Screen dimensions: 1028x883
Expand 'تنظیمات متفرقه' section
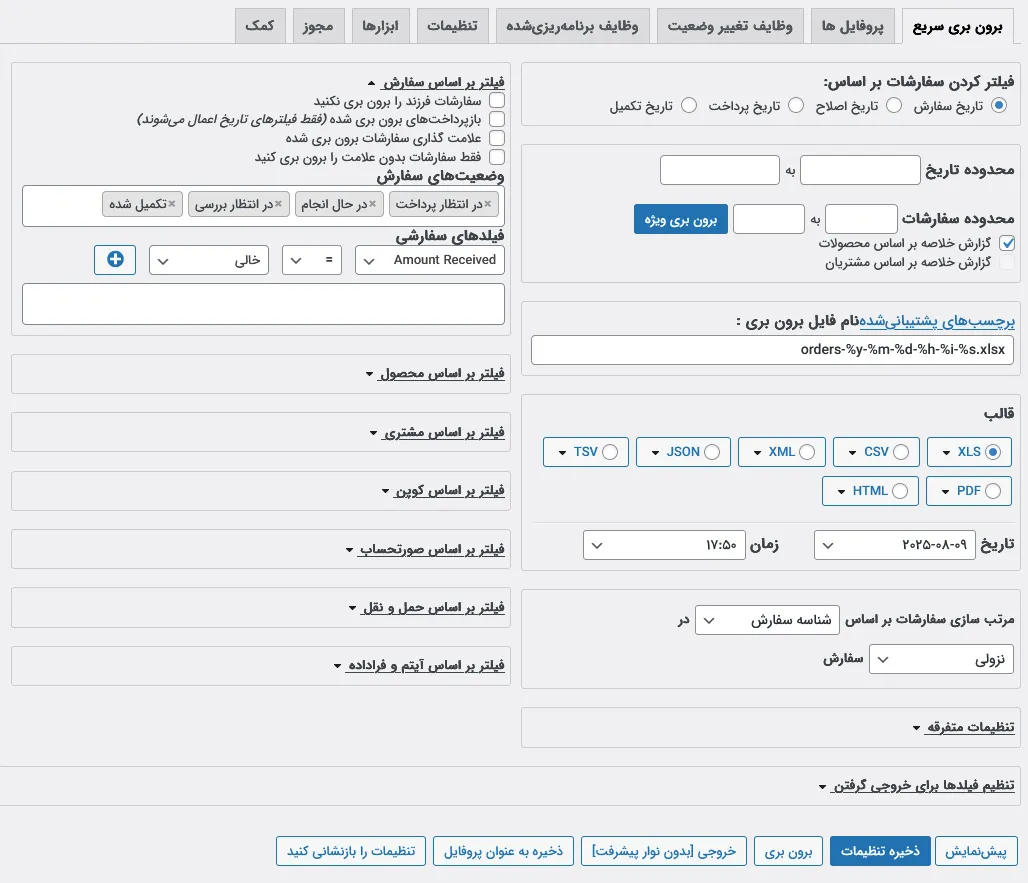pos(964,727)
